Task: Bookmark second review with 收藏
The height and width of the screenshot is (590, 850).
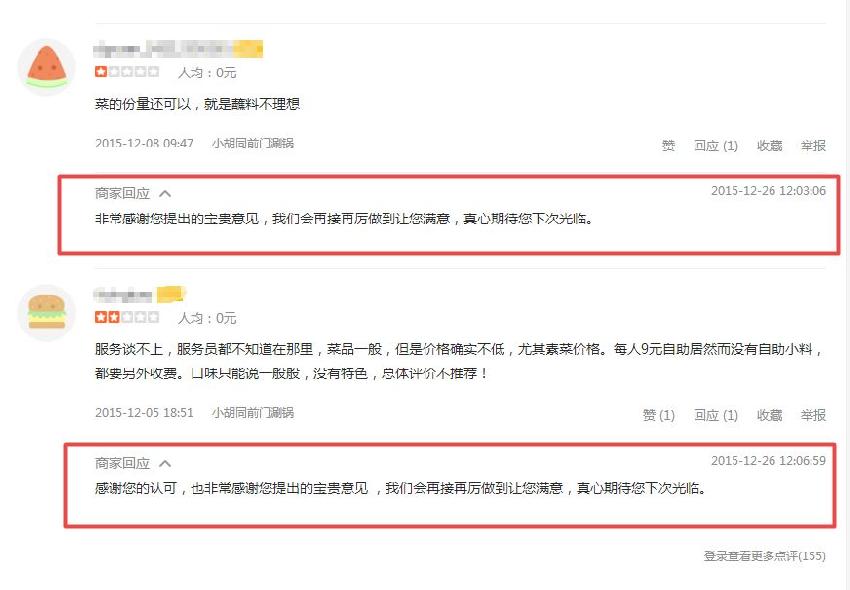Action: click(770, 415)
